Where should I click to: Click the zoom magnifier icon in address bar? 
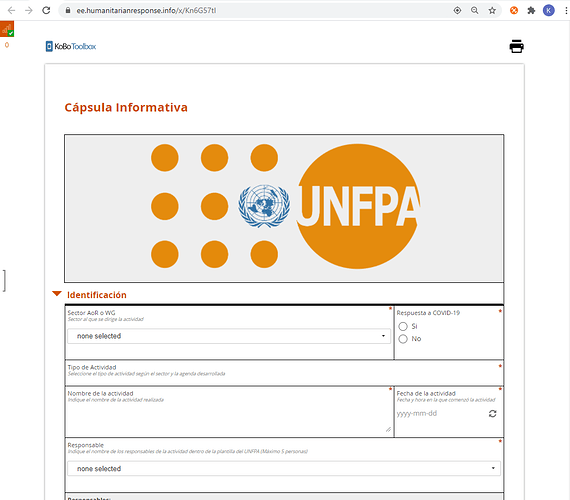(474, 11)
